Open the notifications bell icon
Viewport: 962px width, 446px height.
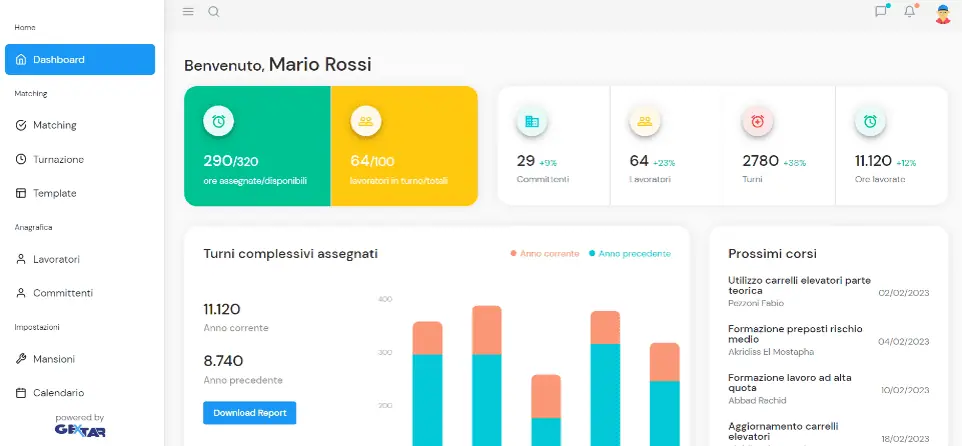910,12
